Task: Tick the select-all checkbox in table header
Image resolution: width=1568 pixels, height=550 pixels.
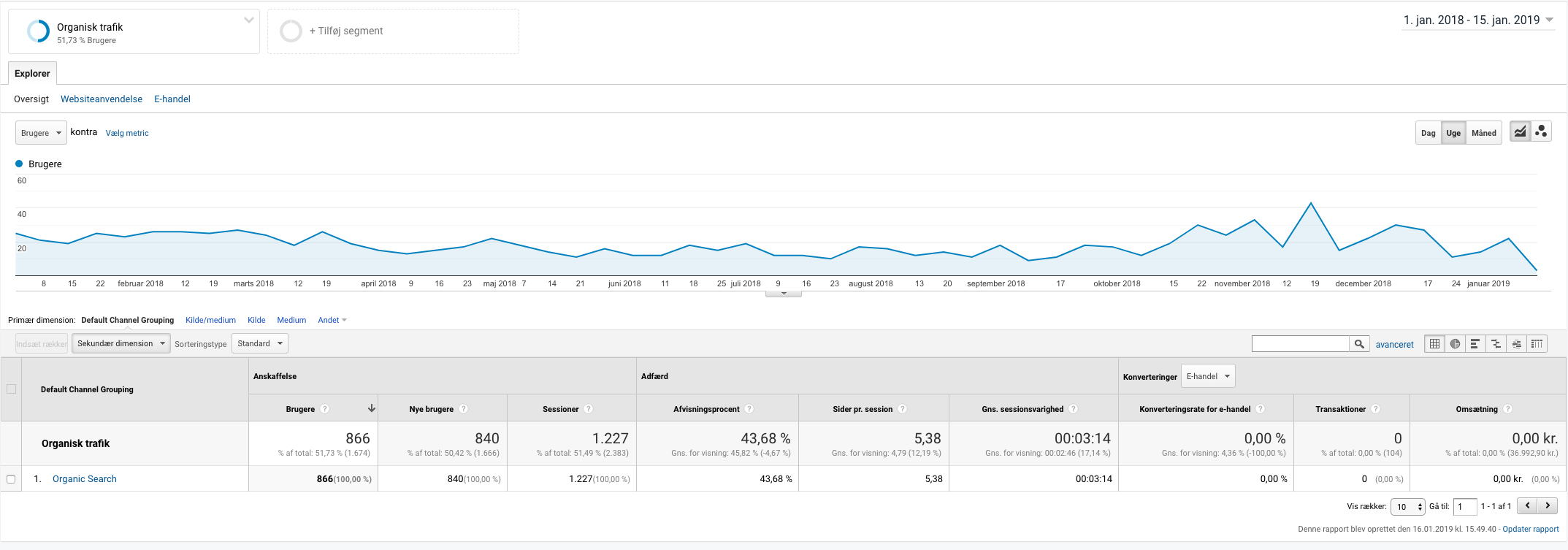Action: point(11,389)
